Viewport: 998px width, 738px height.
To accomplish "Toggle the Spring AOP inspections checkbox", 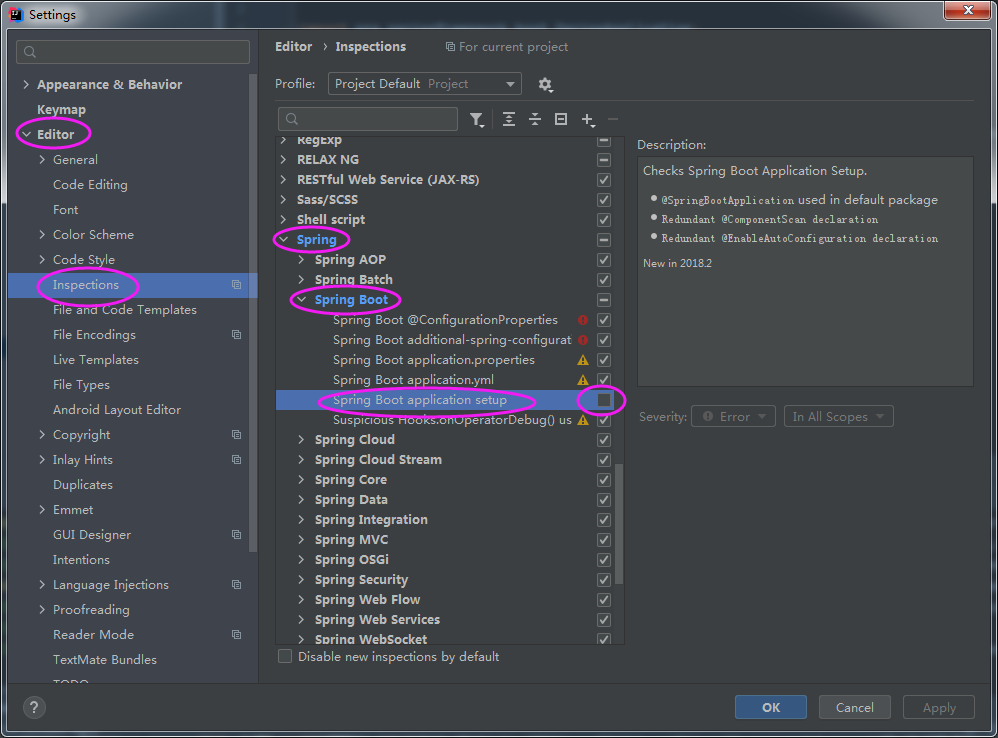I will pos(604,260).
